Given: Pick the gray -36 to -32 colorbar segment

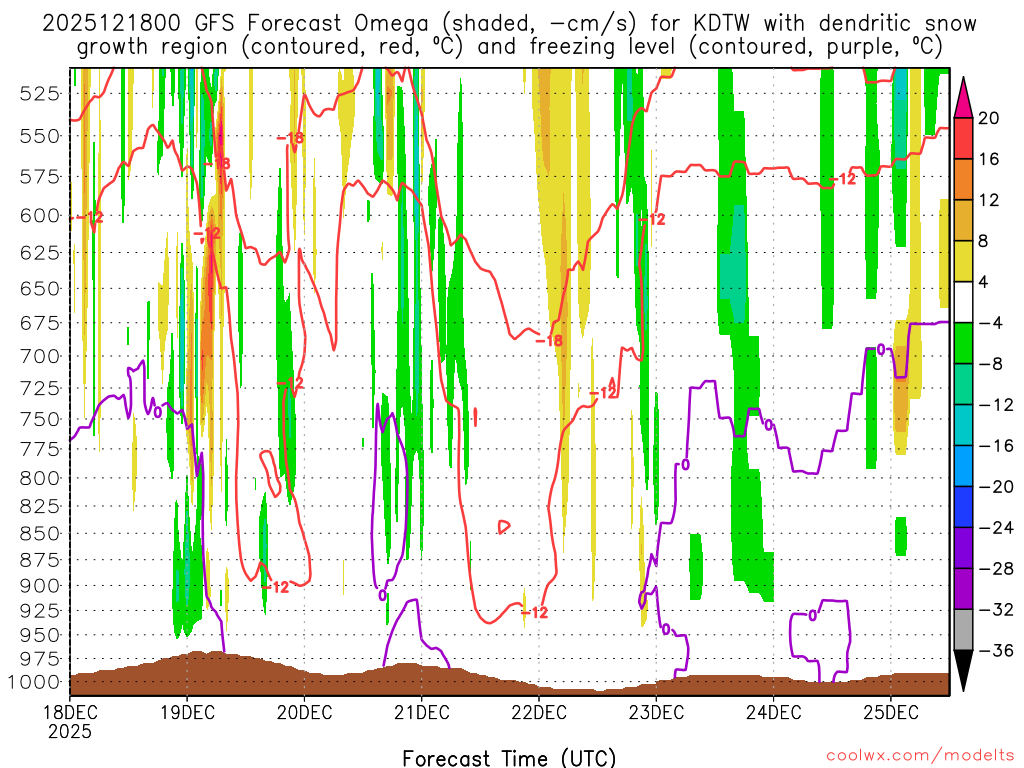Looking at the screenshot, I should click(x=963, y=630).
